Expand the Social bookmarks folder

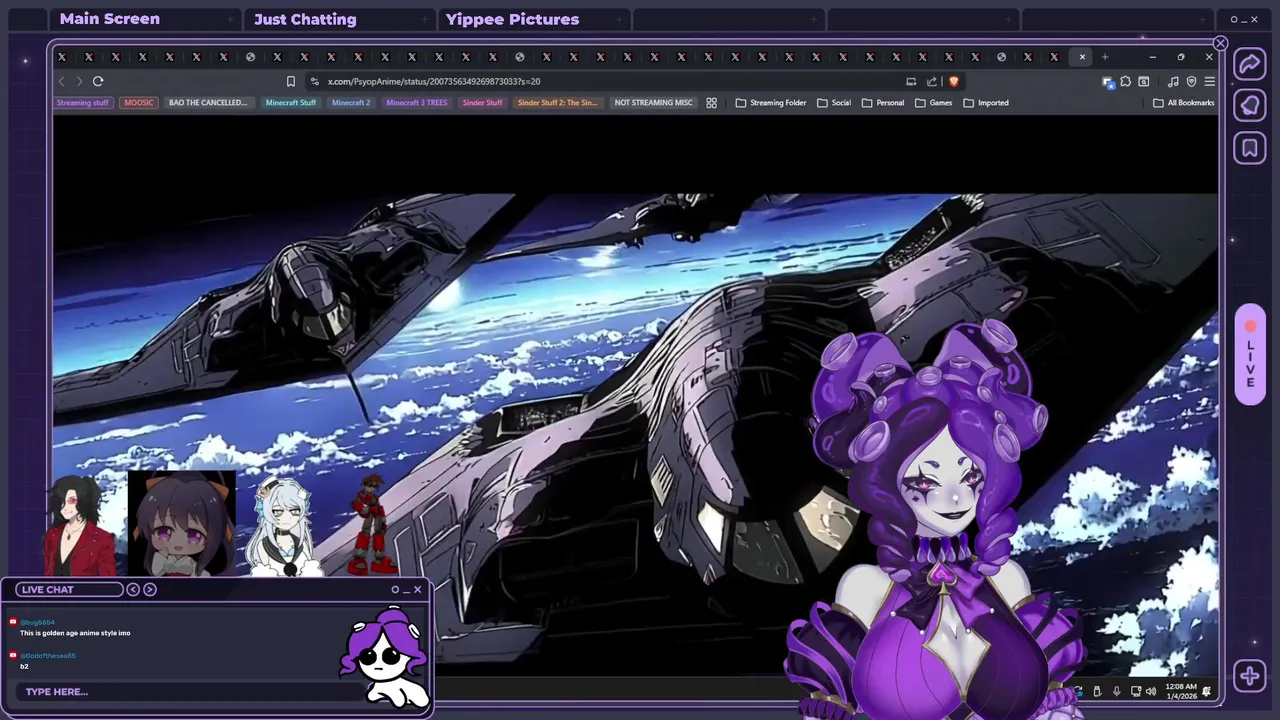pos(834,102)
